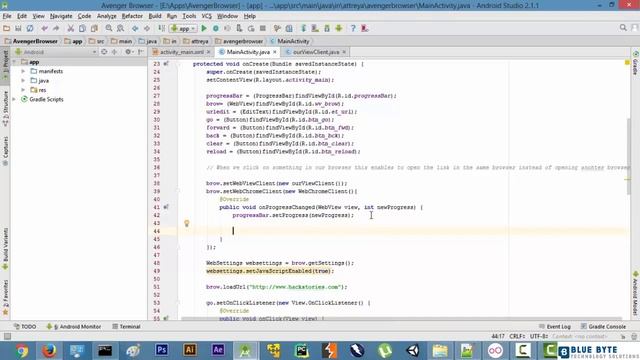The height and width of the screenshot is (360, 640).
Task: Open the File menu
Action: tap(7, 16)
